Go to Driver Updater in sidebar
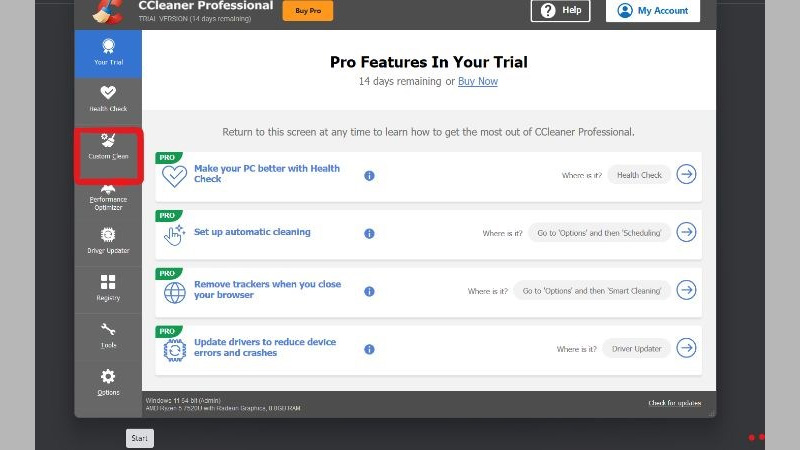Screen dimensions: 800x450 click(108, 240)
